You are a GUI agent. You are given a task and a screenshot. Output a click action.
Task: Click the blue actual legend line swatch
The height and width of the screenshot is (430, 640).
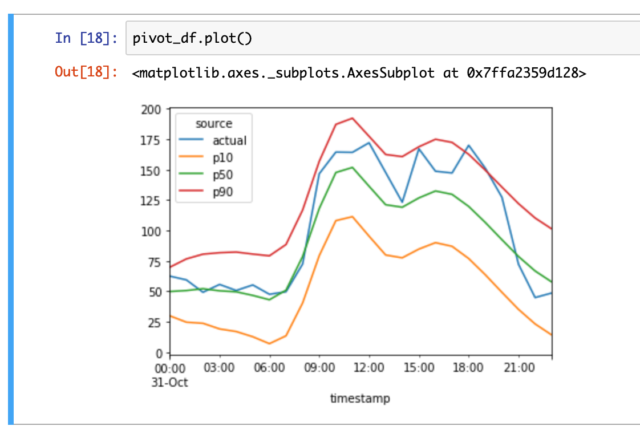tap(191, 140)
